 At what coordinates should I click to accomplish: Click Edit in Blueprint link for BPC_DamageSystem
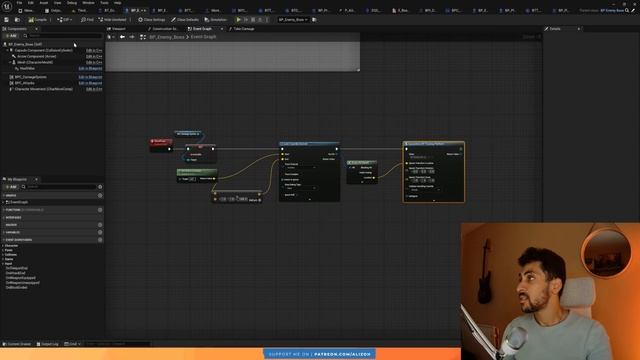pos(90,77)
